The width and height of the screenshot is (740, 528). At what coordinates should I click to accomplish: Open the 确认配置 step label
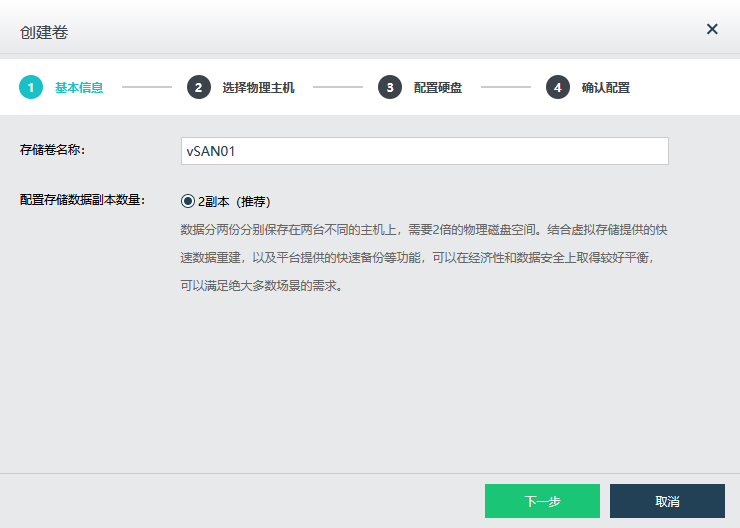tap(606, 87)
